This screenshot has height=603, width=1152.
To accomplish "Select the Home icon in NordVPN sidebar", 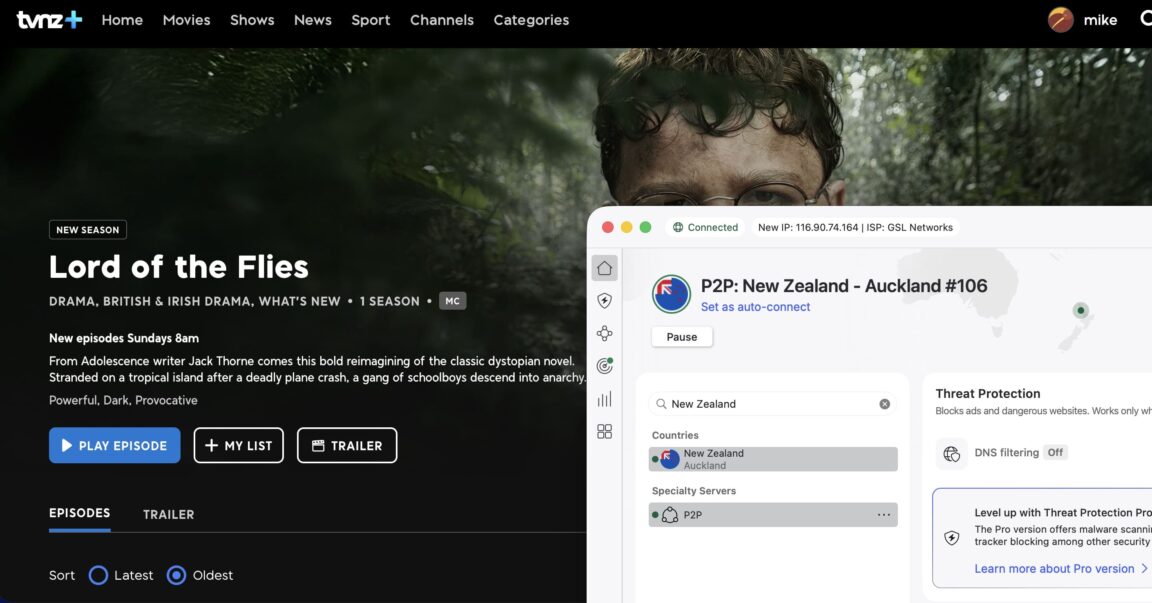I will click(604, 267).
